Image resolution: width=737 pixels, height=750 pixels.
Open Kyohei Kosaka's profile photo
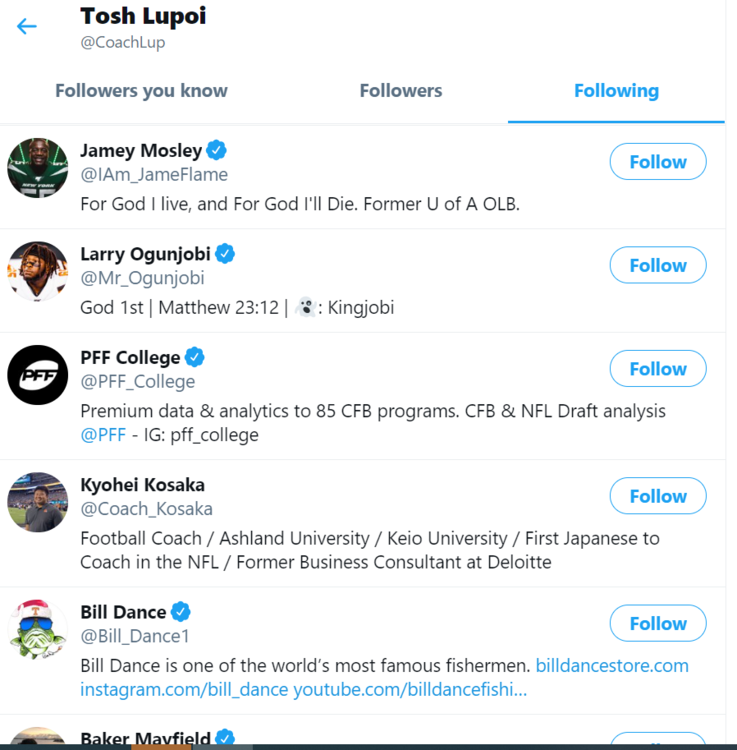pyautogui.click(x=38, y=502)
